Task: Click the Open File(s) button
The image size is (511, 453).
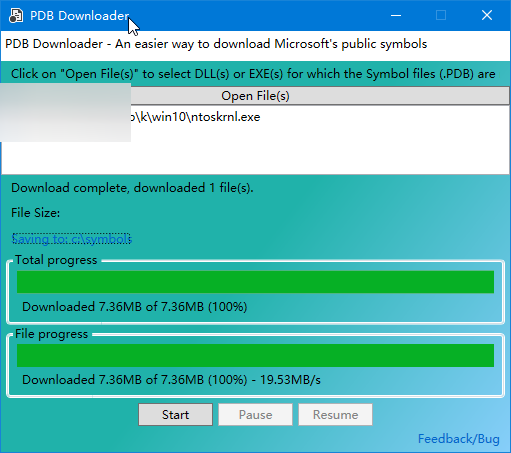Action: pyautogui.click(x=255, y=96)
